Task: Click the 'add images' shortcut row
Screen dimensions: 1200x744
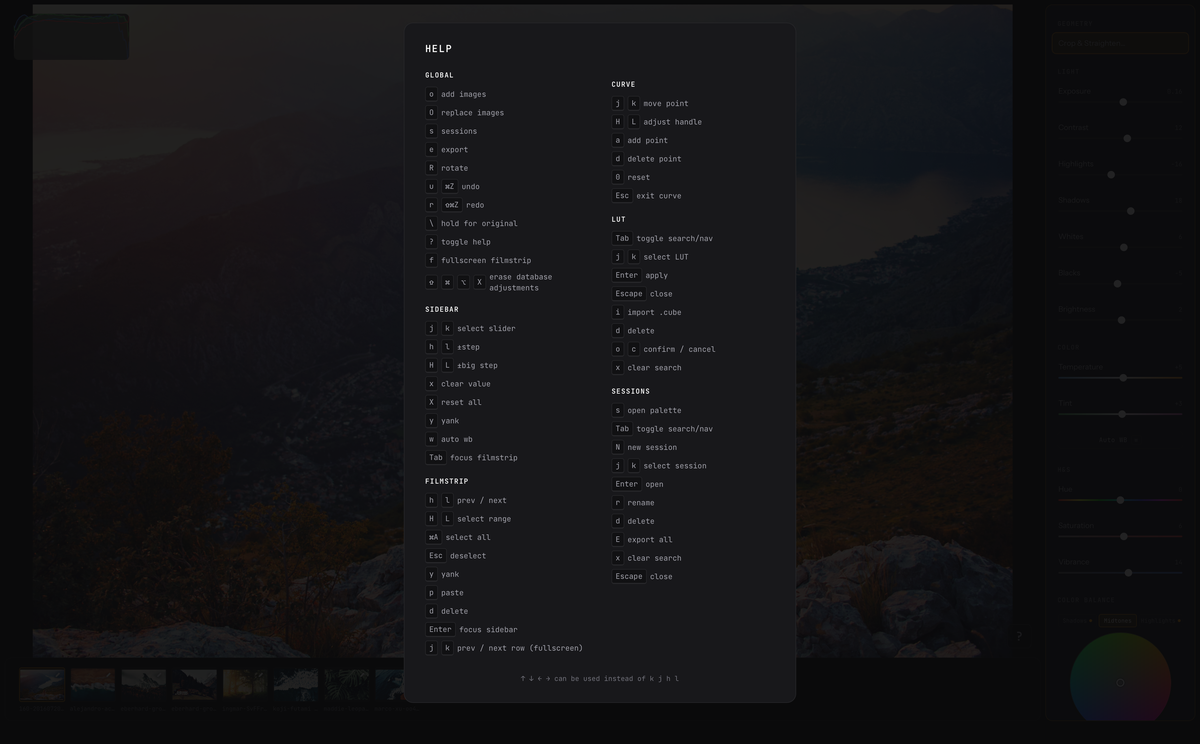Action: 456,94
